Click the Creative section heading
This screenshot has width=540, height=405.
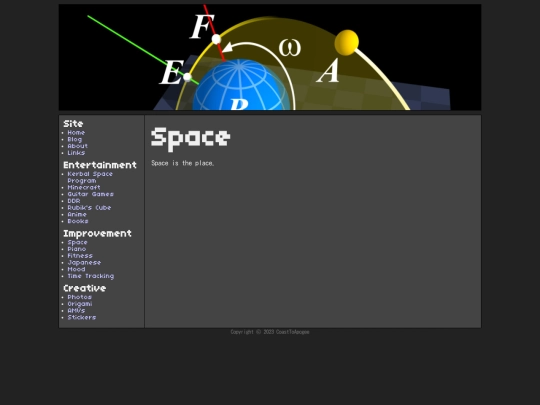point(84,288)
